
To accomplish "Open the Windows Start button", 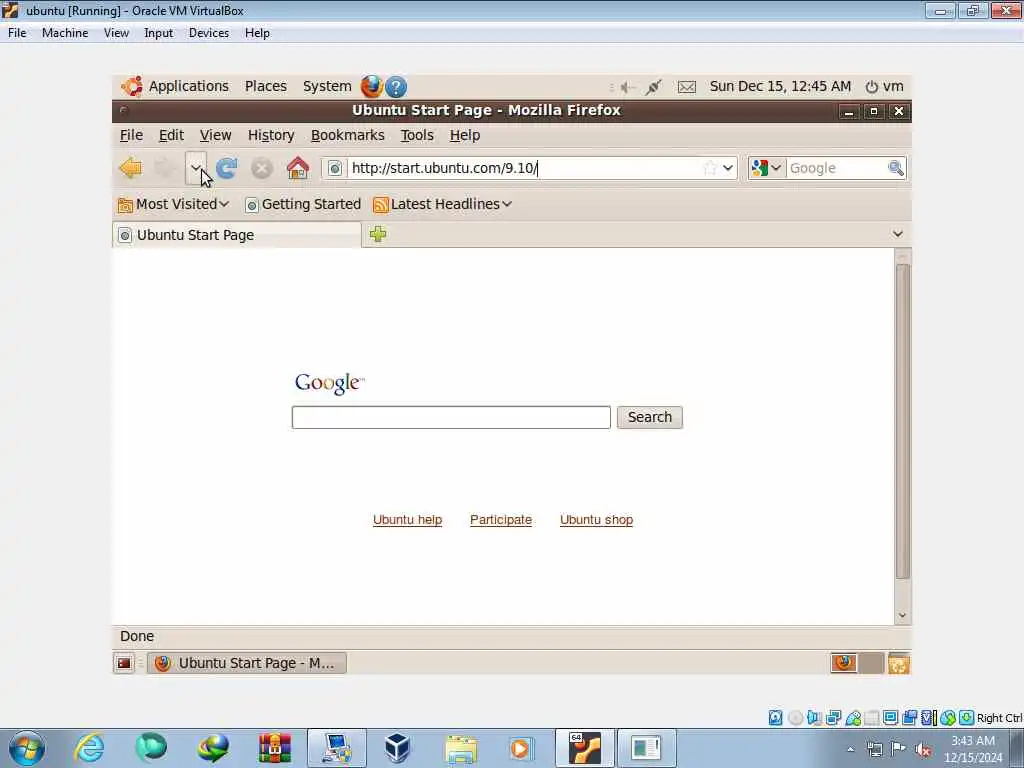I will pos(27,748).
